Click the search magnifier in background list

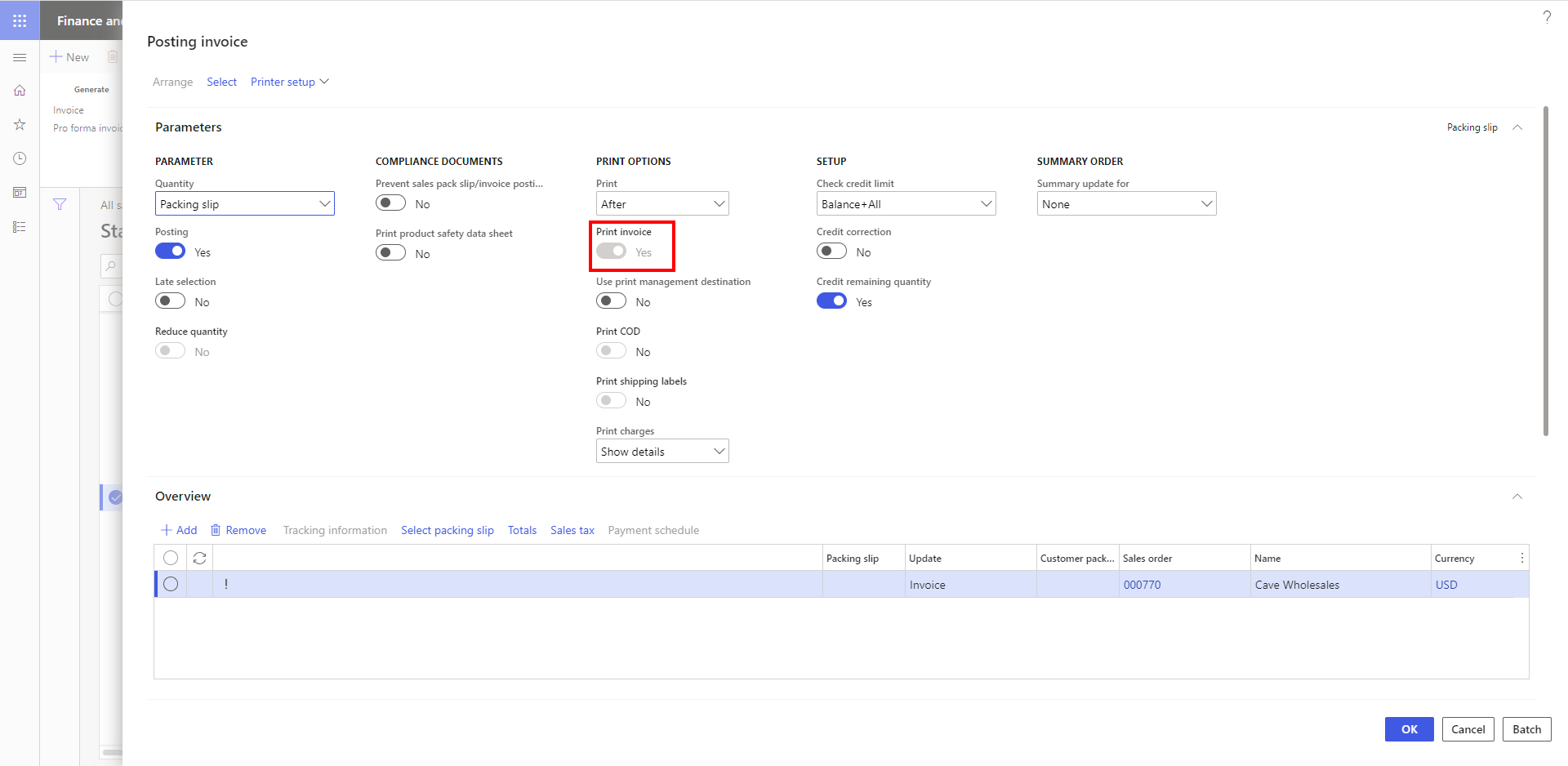[x=111, y=265]
